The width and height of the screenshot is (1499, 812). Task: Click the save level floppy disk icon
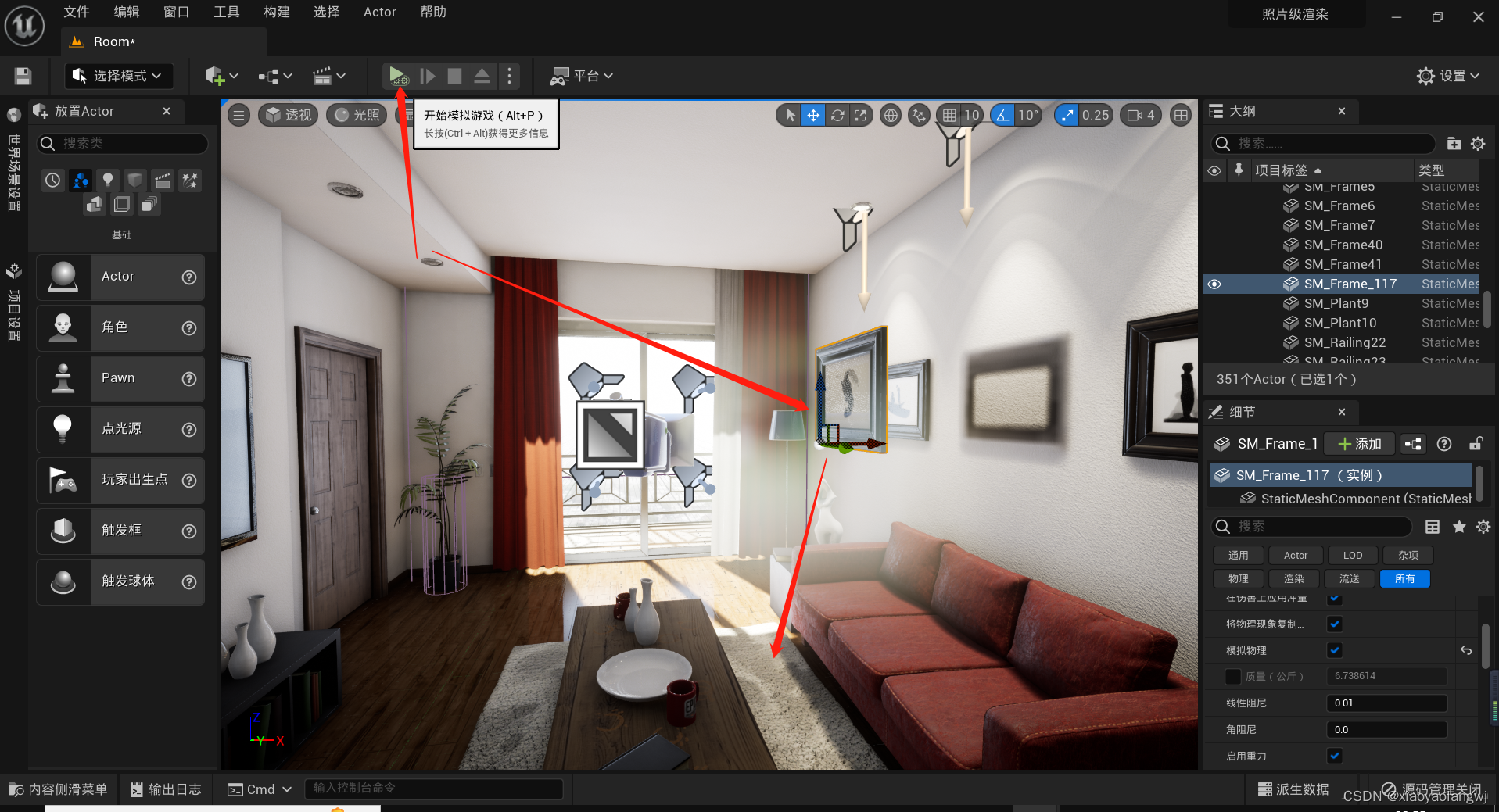tap(23, 76)
